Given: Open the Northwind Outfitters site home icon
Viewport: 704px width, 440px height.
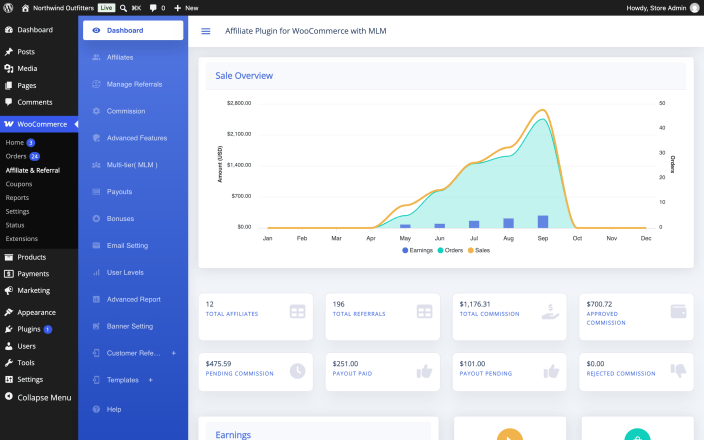Looking at the screenshot, I should (x=25, y=8).
